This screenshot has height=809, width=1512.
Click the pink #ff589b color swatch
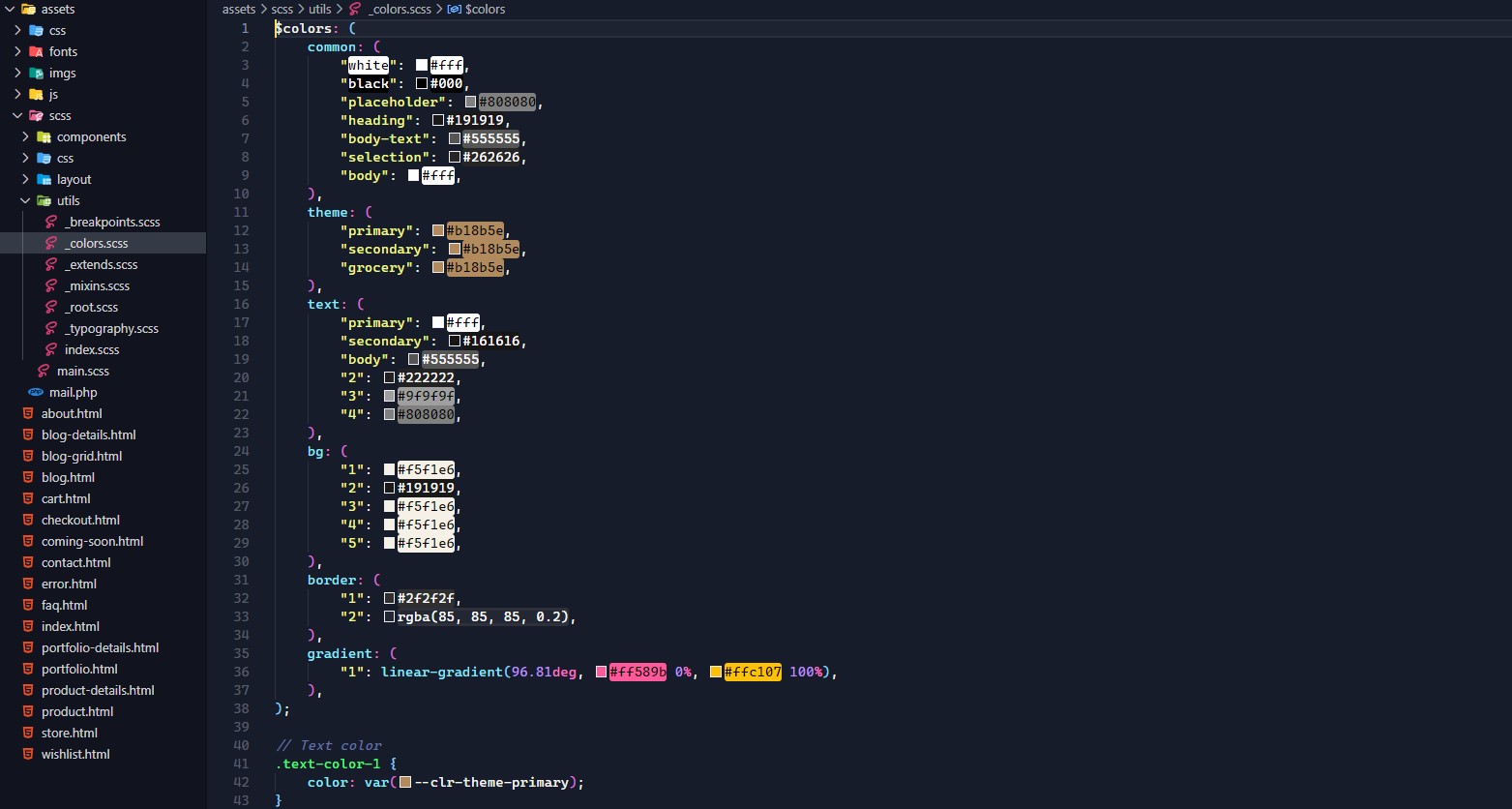coord(601,673)
